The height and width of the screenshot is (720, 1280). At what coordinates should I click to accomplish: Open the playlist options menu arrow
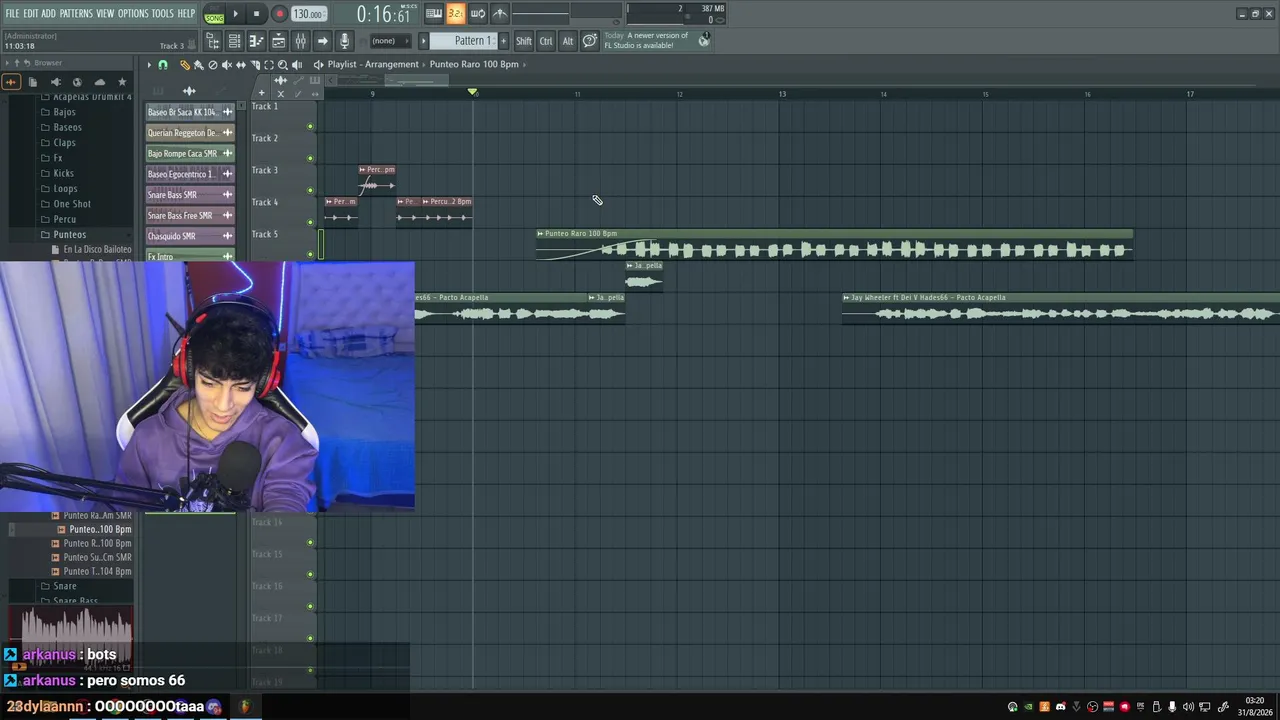coord(149,65)
